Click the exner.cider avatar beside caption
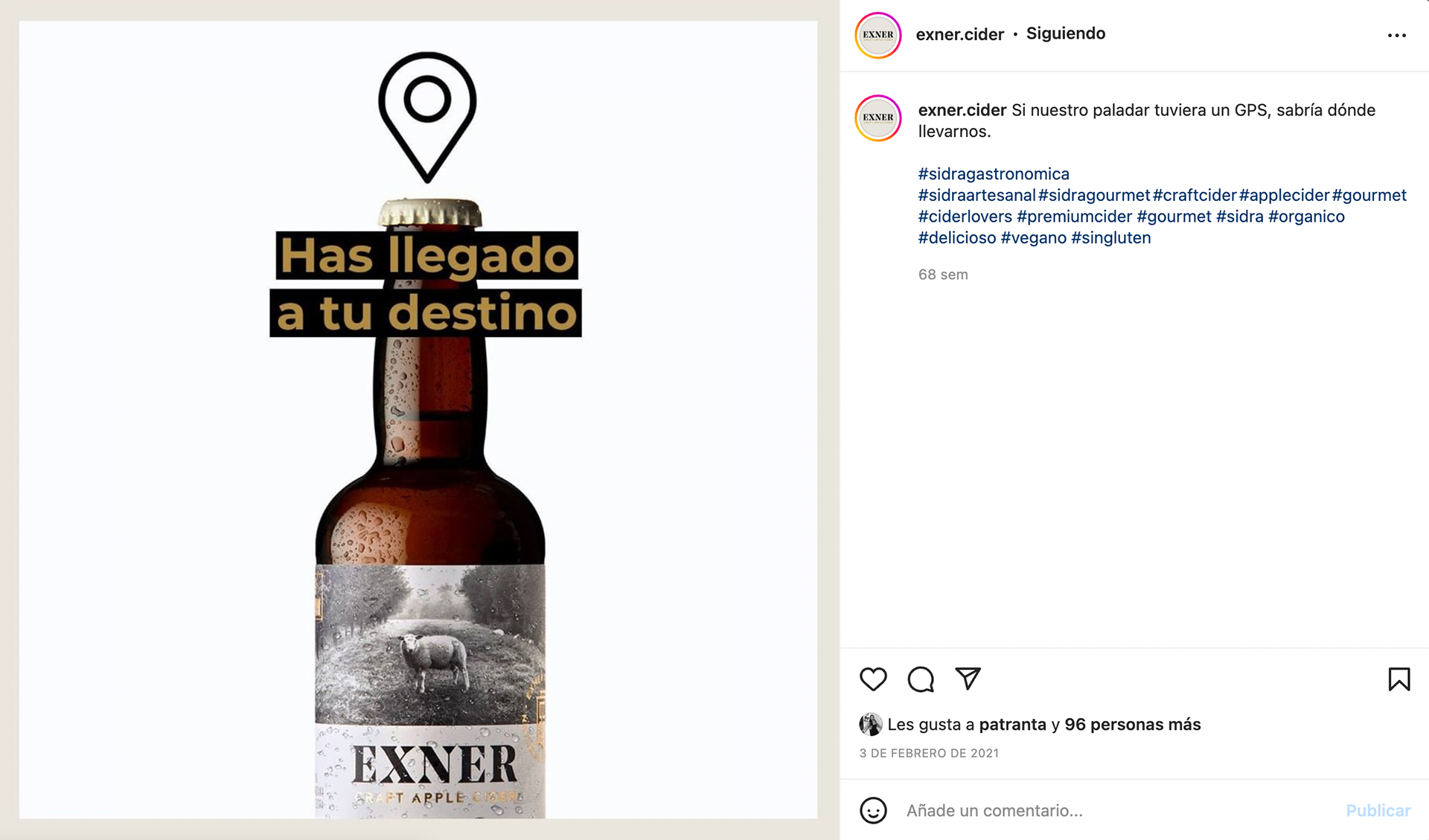The image size is (1429, 840). (878, 118)
